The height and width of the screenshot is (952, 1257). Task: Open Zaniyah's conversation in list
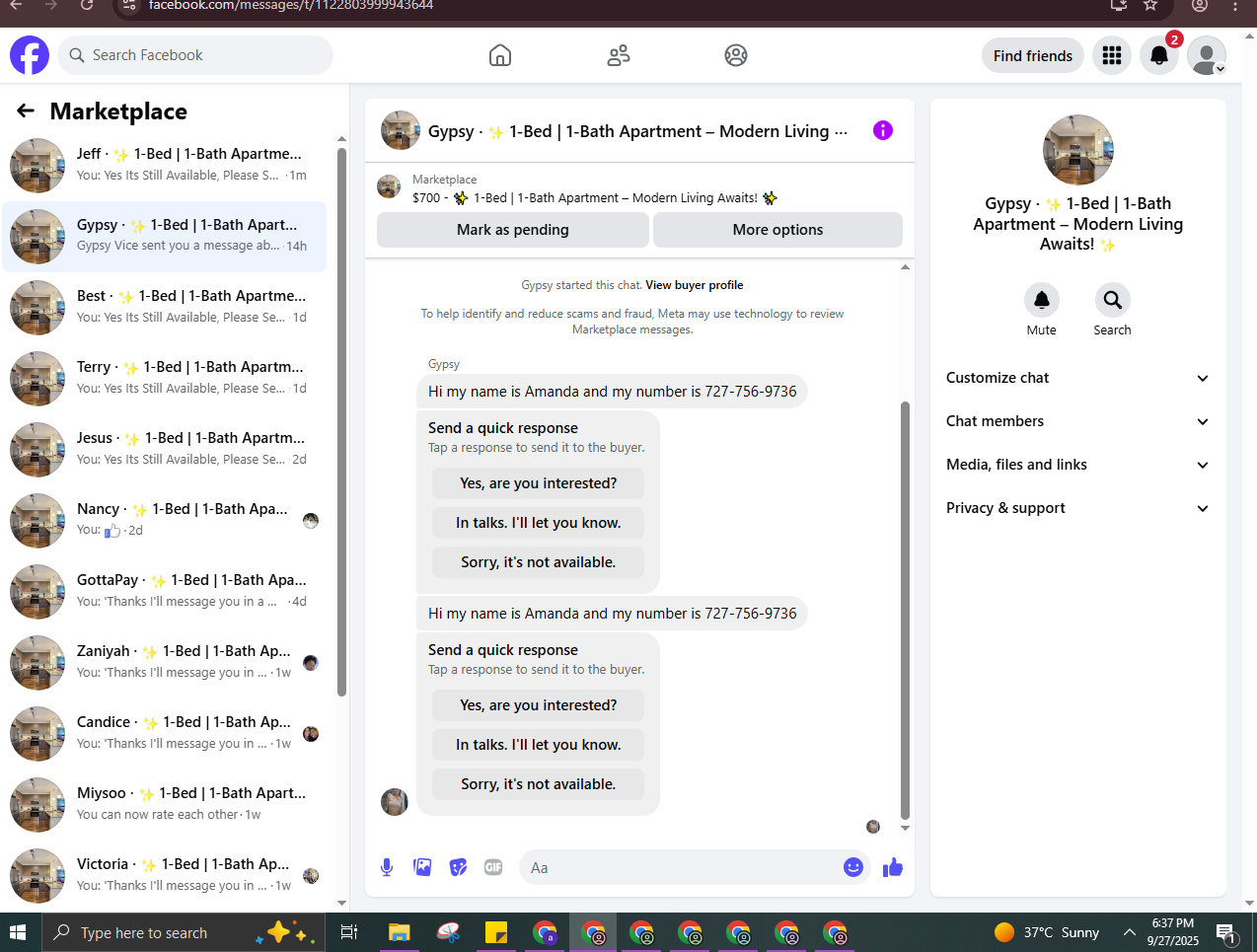(165, 663)
